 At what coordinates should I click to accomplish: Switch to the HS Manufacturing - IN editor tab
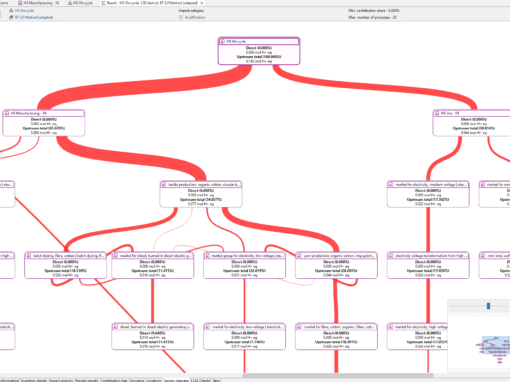point(38,3)
